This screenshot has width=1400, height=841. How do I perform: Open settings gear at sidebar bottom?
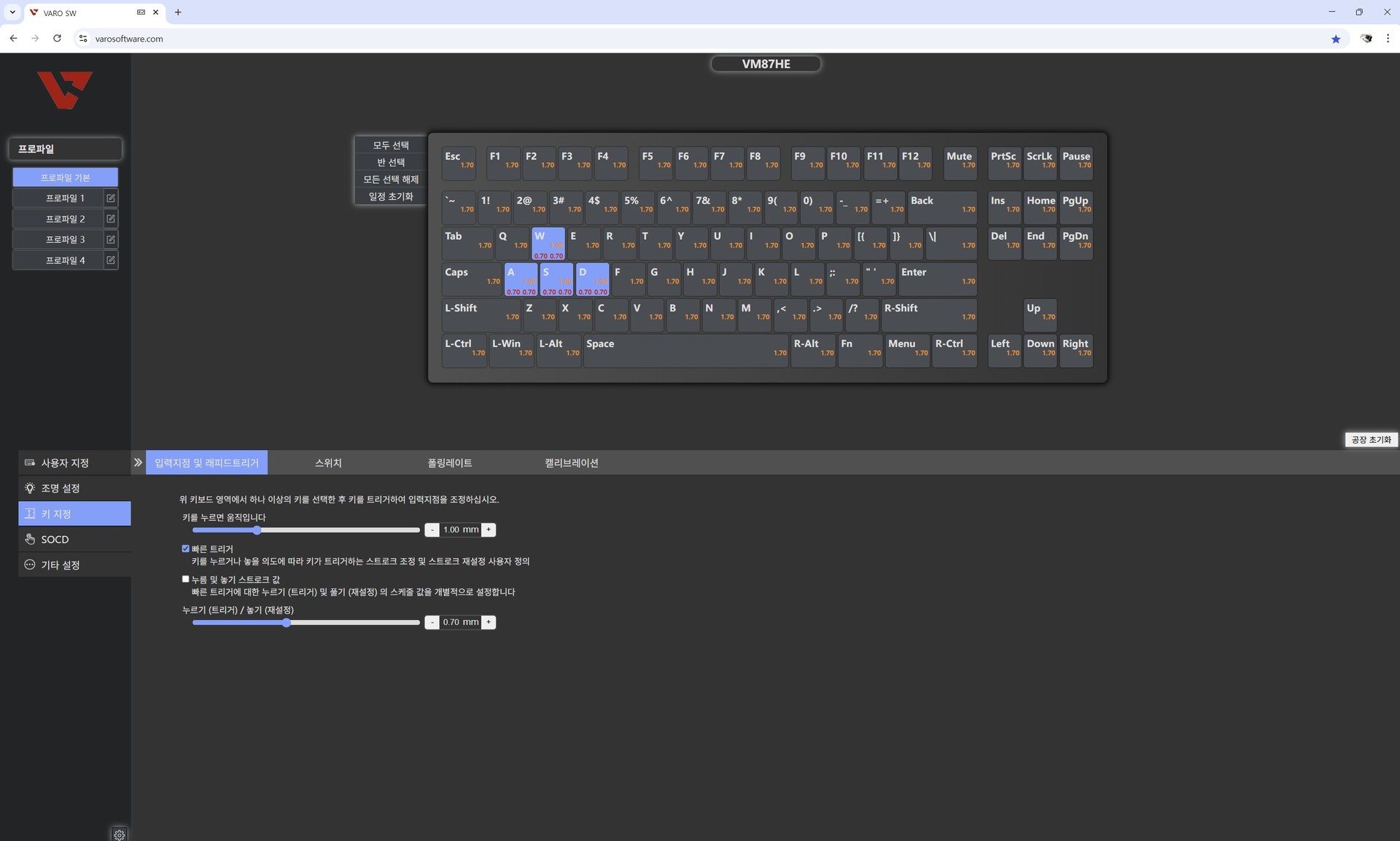120,834
